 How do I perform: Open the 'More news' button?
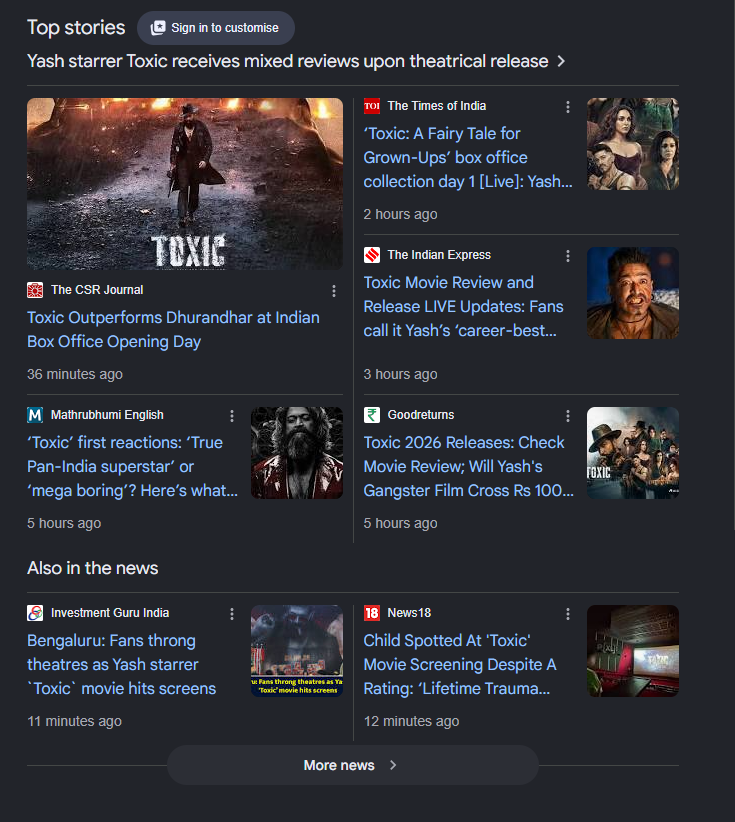[352, 765]
